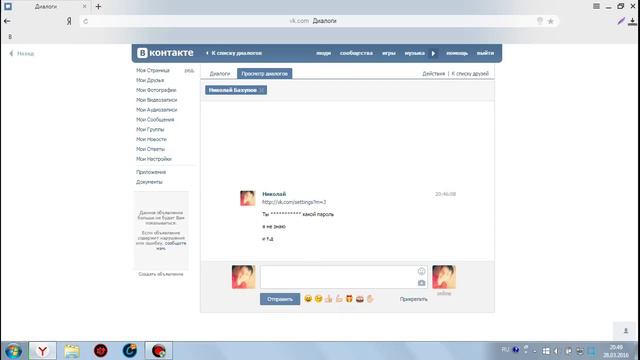Log out with выйти link
Screen dimensions: 640x360
tap(485, 53)
